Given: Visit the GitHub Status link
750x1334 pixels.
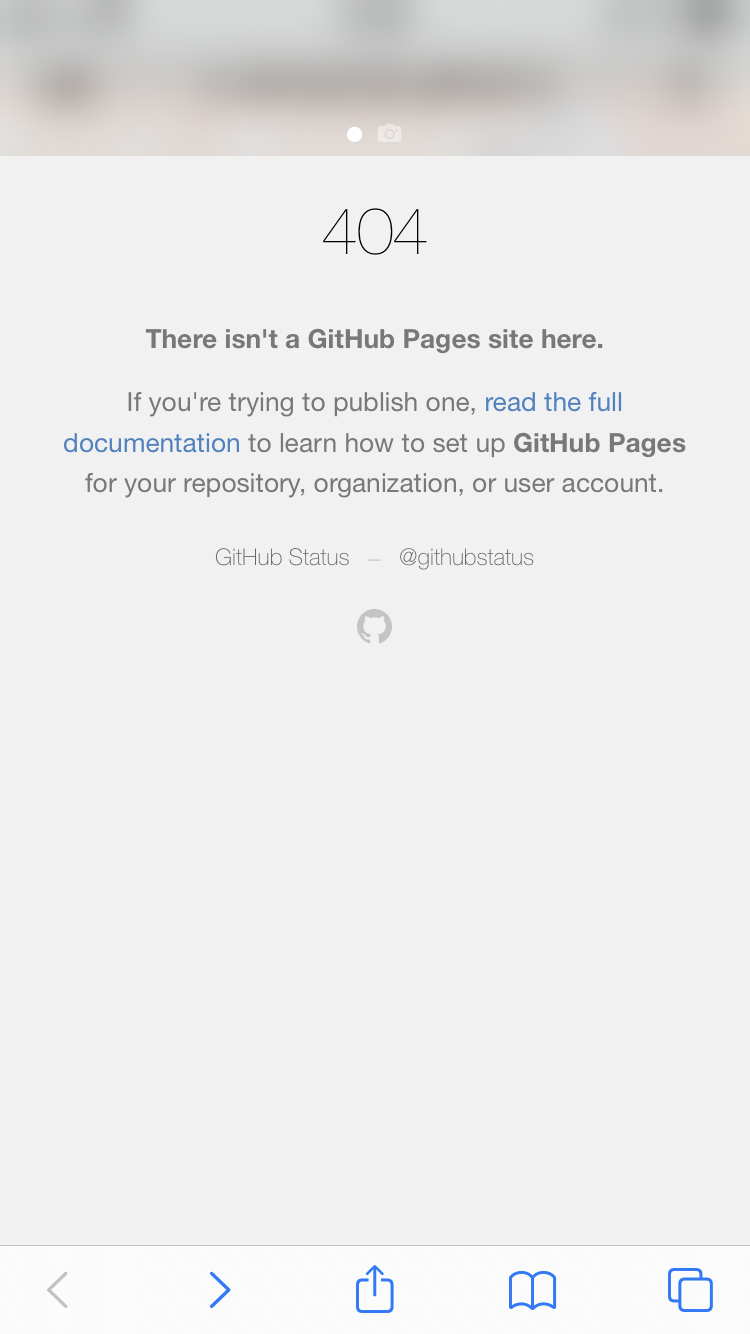Looking at the screenshot, I should click(x=282, y=557).
